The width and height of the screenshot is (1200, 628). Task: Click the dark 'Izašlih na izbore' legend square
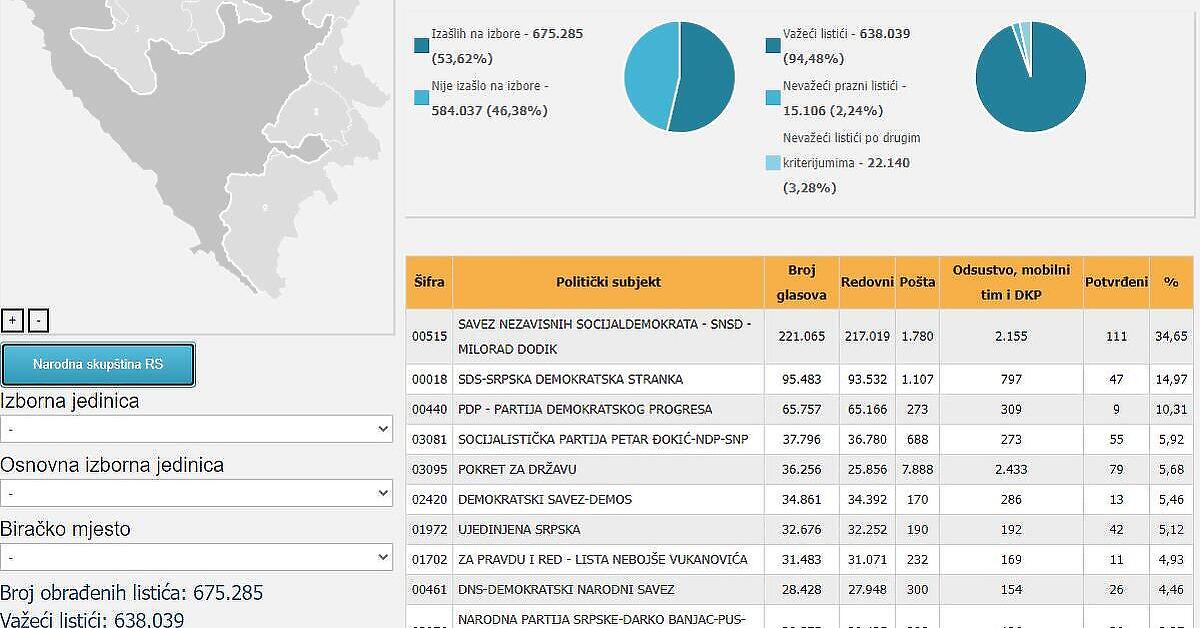pos(421,44)
